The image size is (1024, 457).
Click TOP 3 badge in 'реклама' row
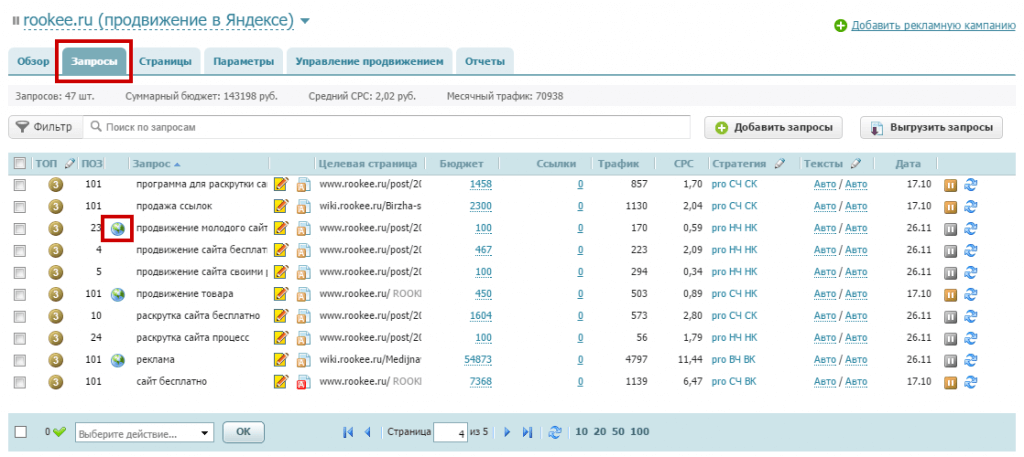point(56,359)
